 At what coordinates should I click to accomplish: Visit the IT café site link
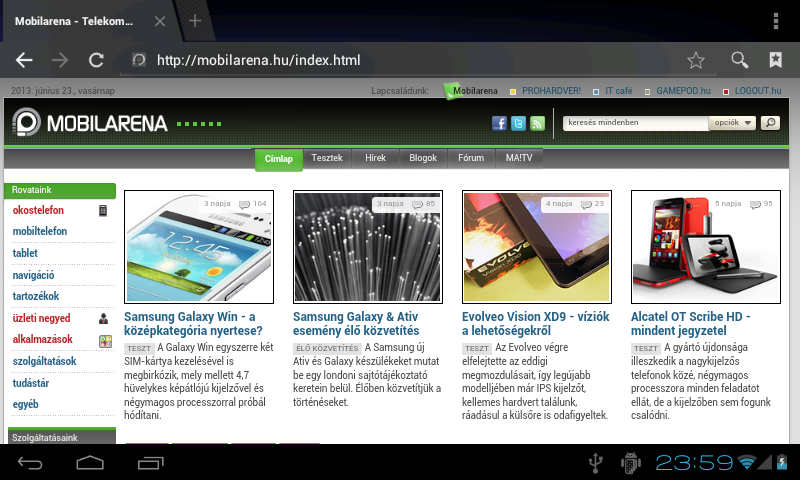coord(618,91)
